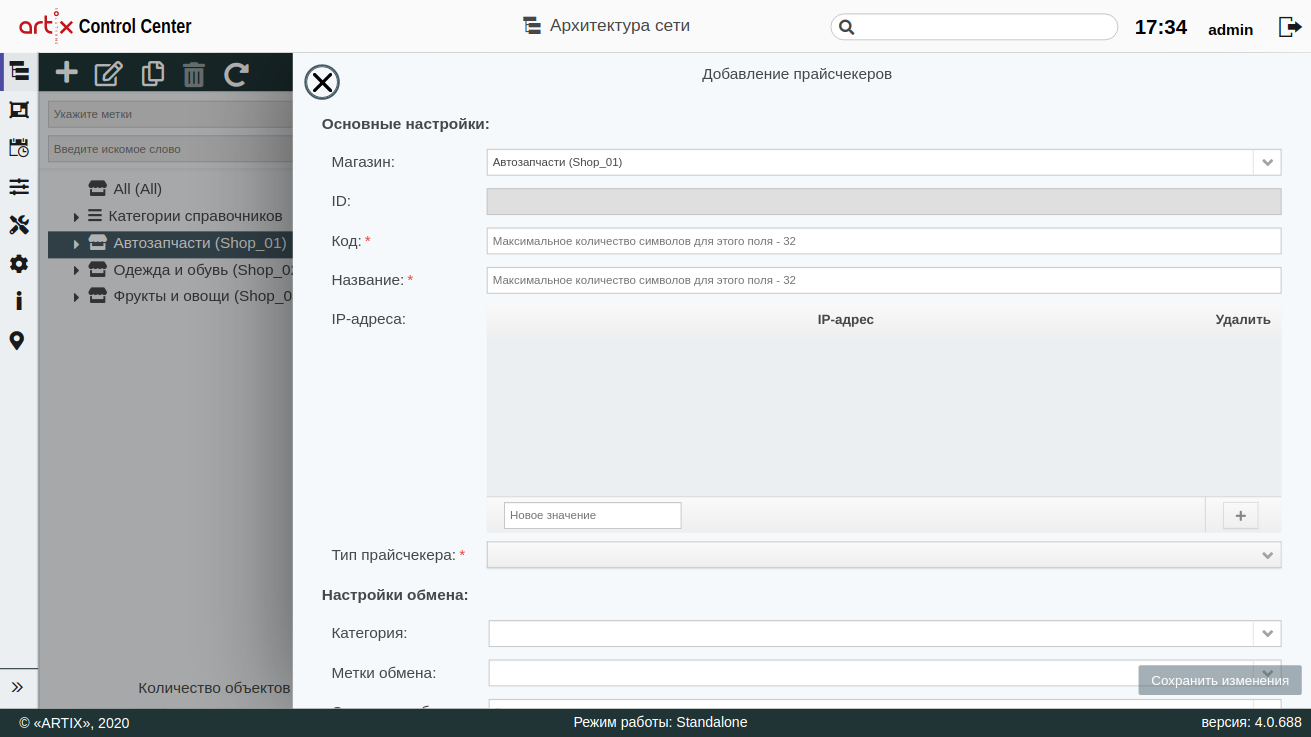The height and width of the screenshot is (737, 1311).
Task: Expand the Автозапчасти (Shop_01) tree node
Action: coord(76,243)
